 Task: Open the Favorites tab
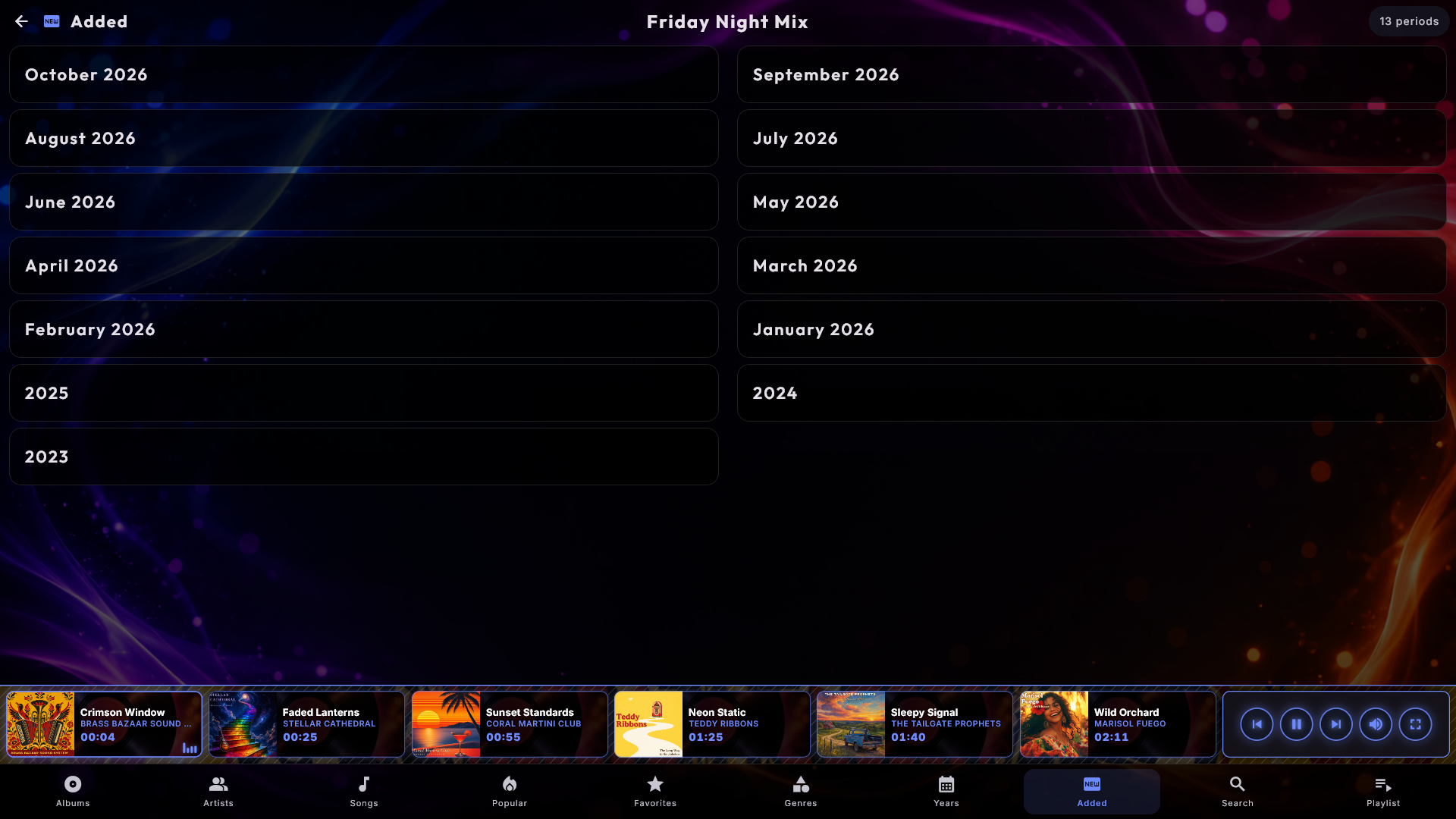tap(655, 792)
